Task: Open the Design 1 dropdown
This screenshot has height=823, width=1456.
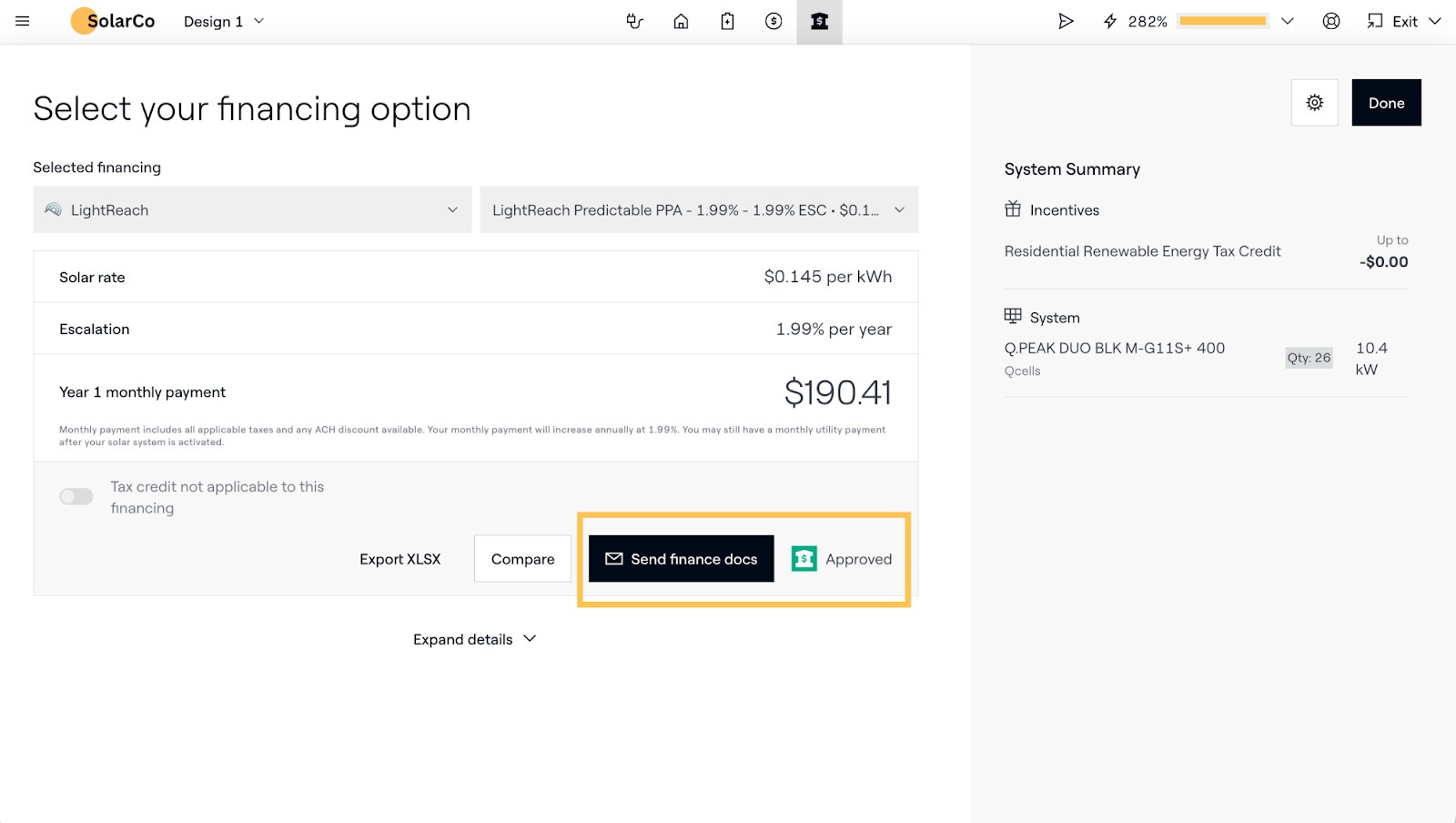Action: (224, 21)
